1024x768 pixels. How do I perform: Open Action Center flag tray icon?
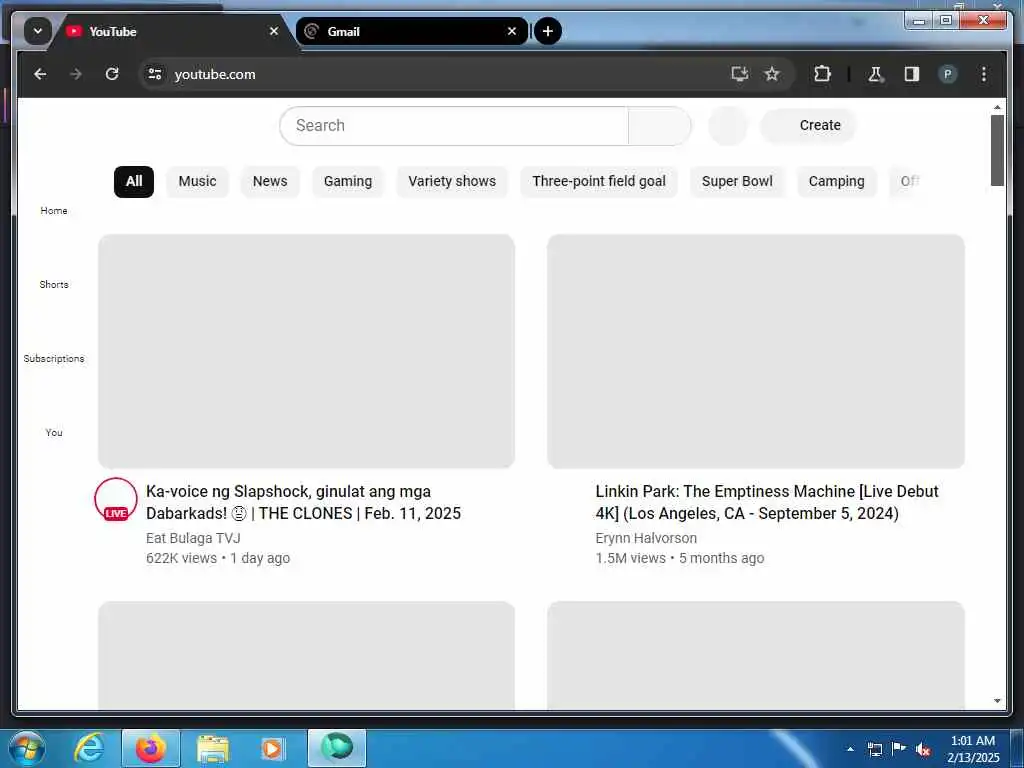[x=899, y=749]
